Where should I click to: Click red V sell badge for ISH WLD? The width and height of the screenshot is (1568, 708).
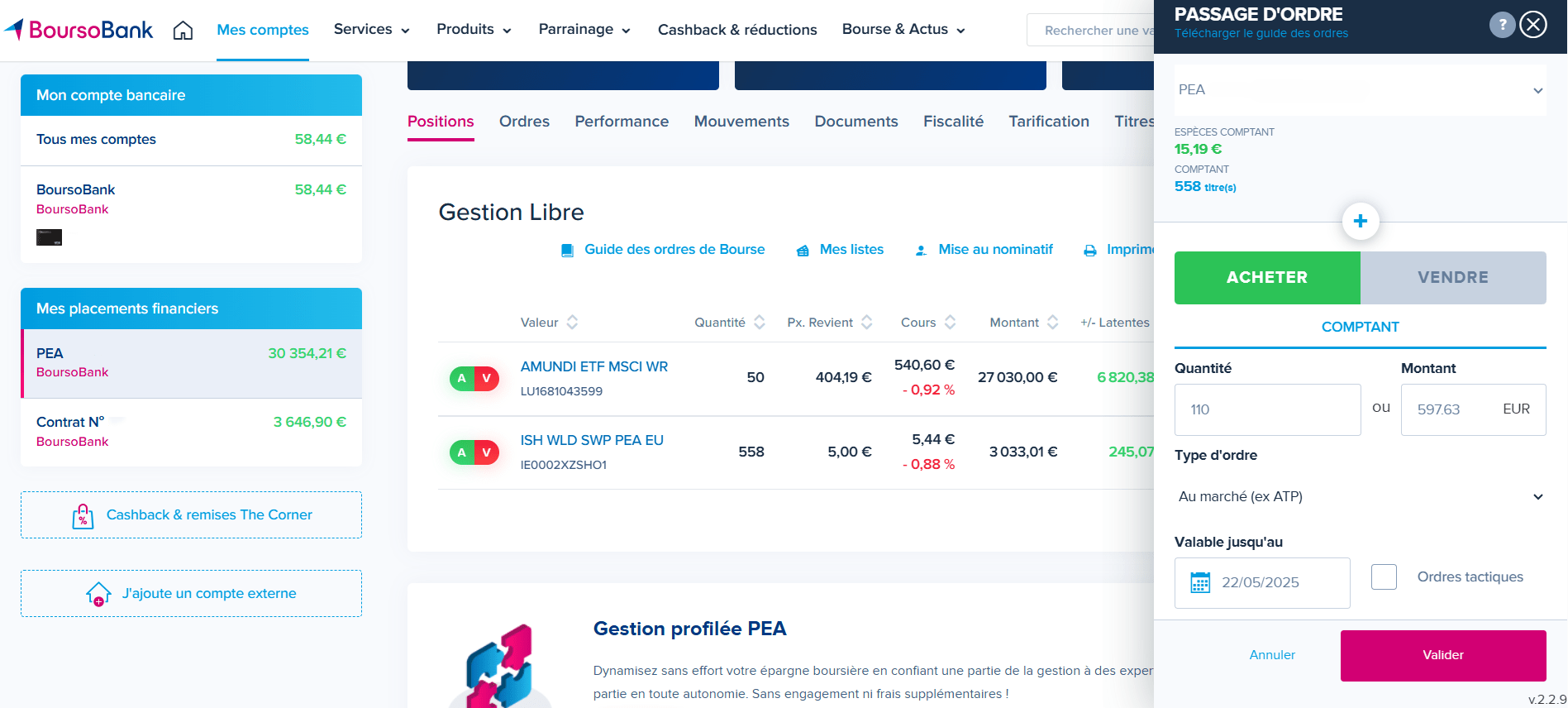(x=487, y=452)
